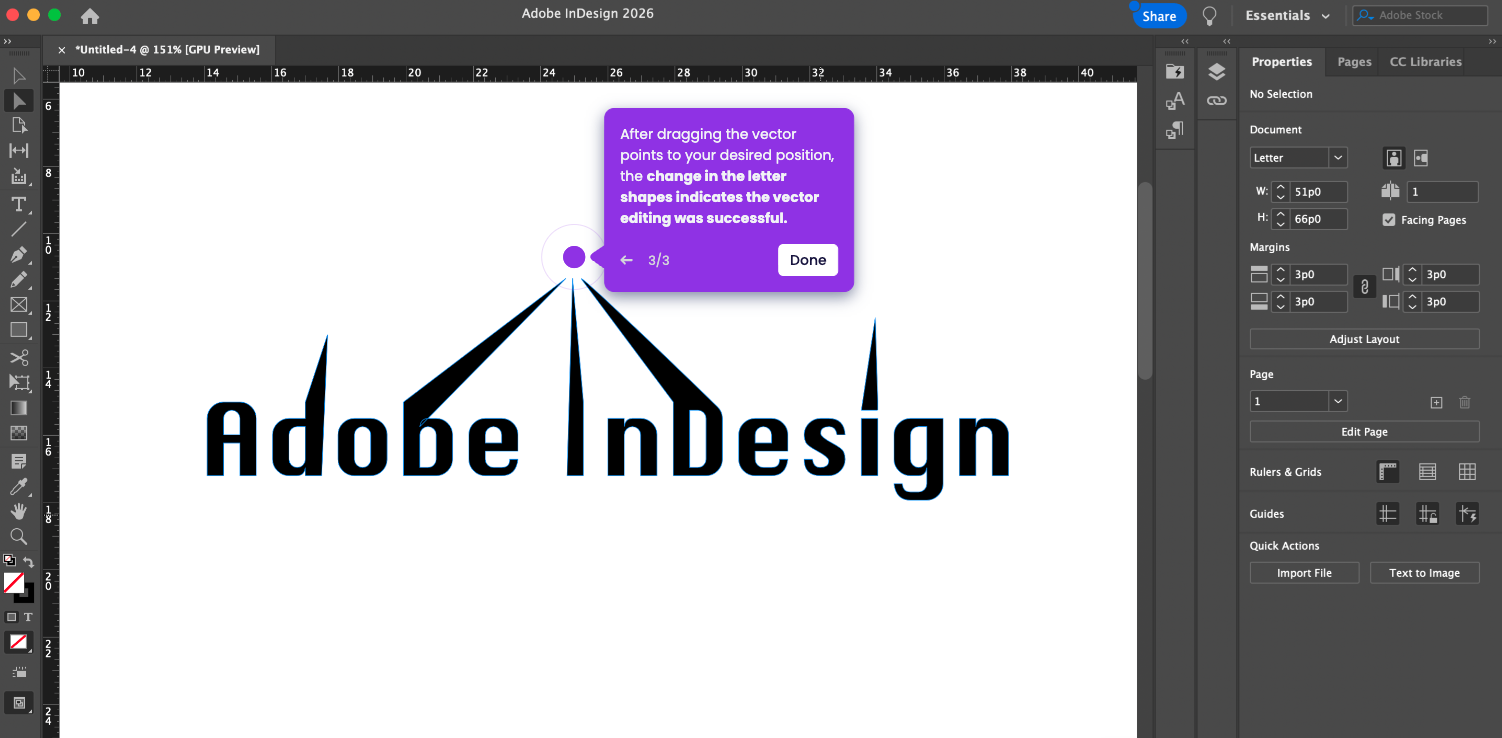The width and height of the screenshot is (1502, 738).
Task: Open the Layers panel icon
Action: (x=1216, y=72)
